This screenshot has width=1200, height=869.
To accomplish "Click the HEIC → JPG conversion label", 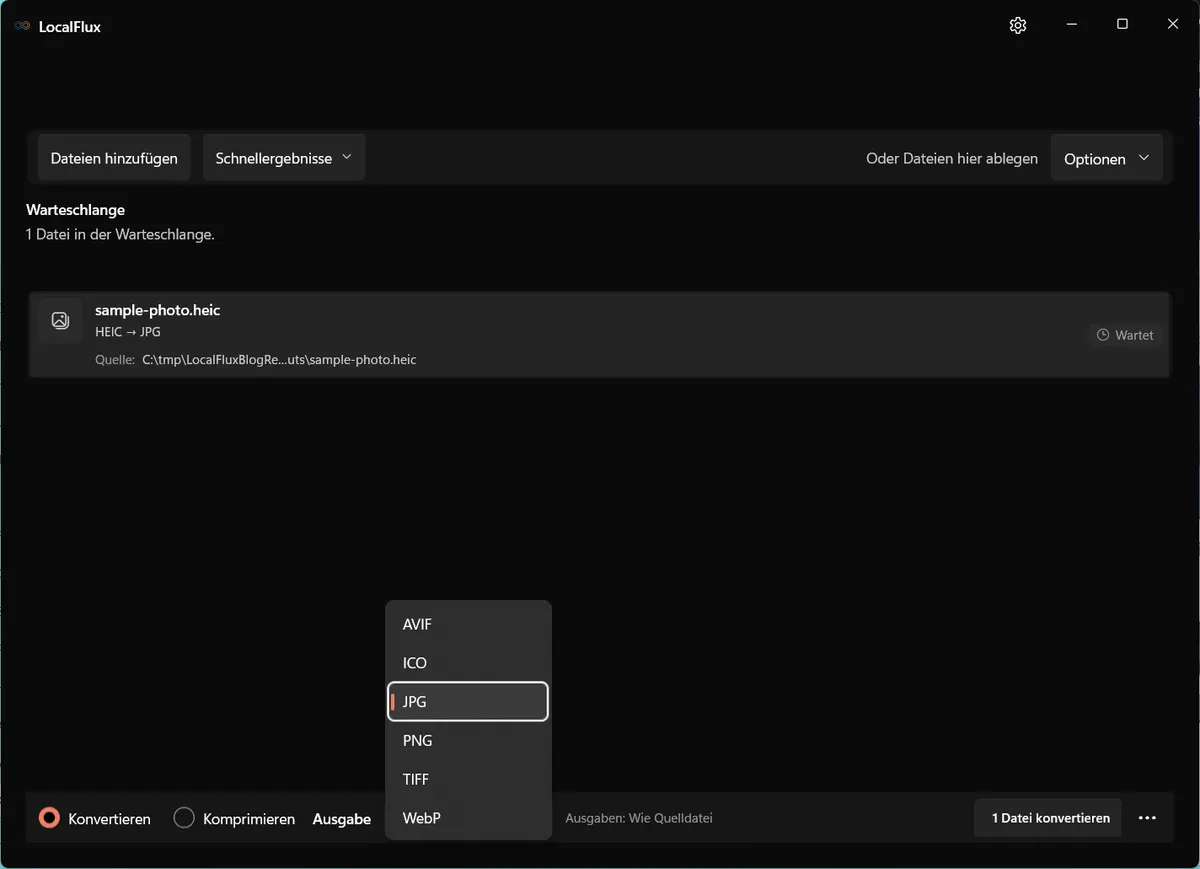I will tap(128, 332).
